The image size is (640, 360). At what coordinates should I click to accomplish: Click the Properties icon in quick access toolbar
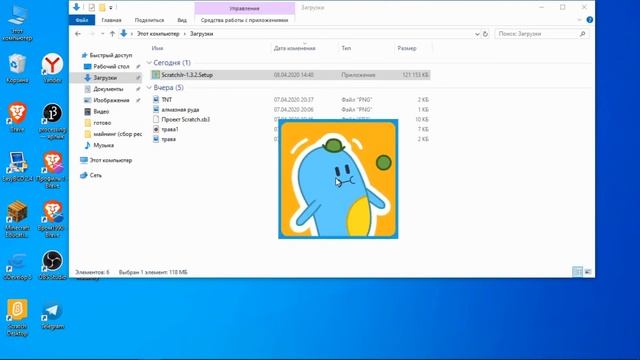tap(91, 7)
